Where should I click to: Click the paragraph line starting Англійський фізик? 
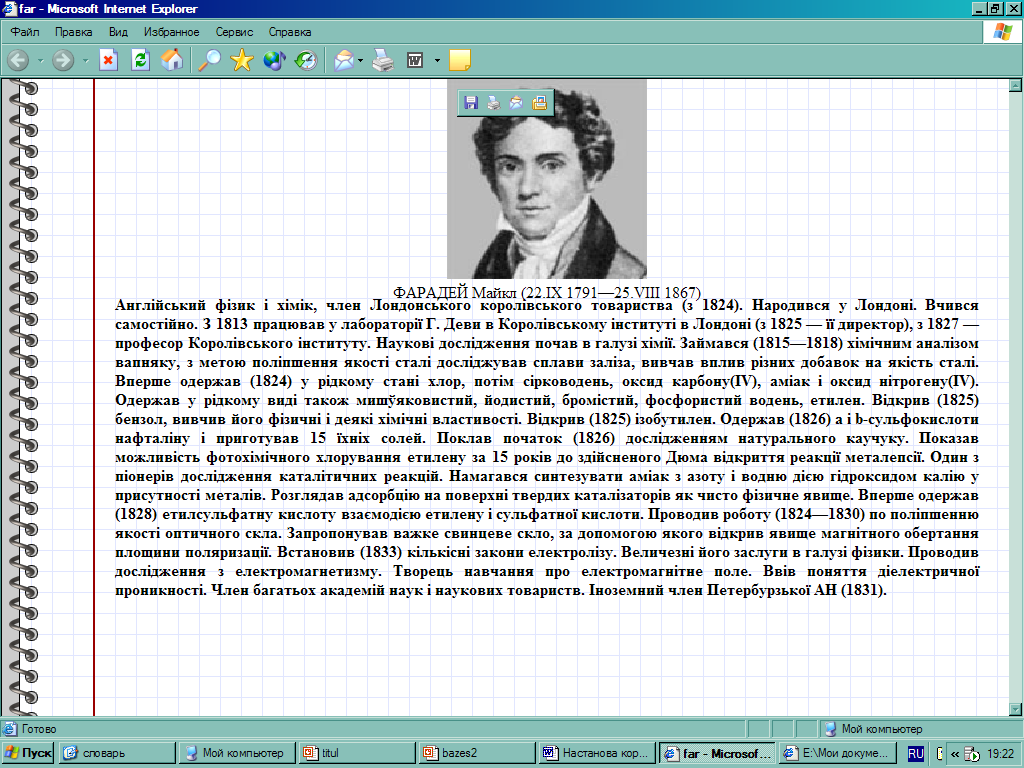(x=547, y=305)
